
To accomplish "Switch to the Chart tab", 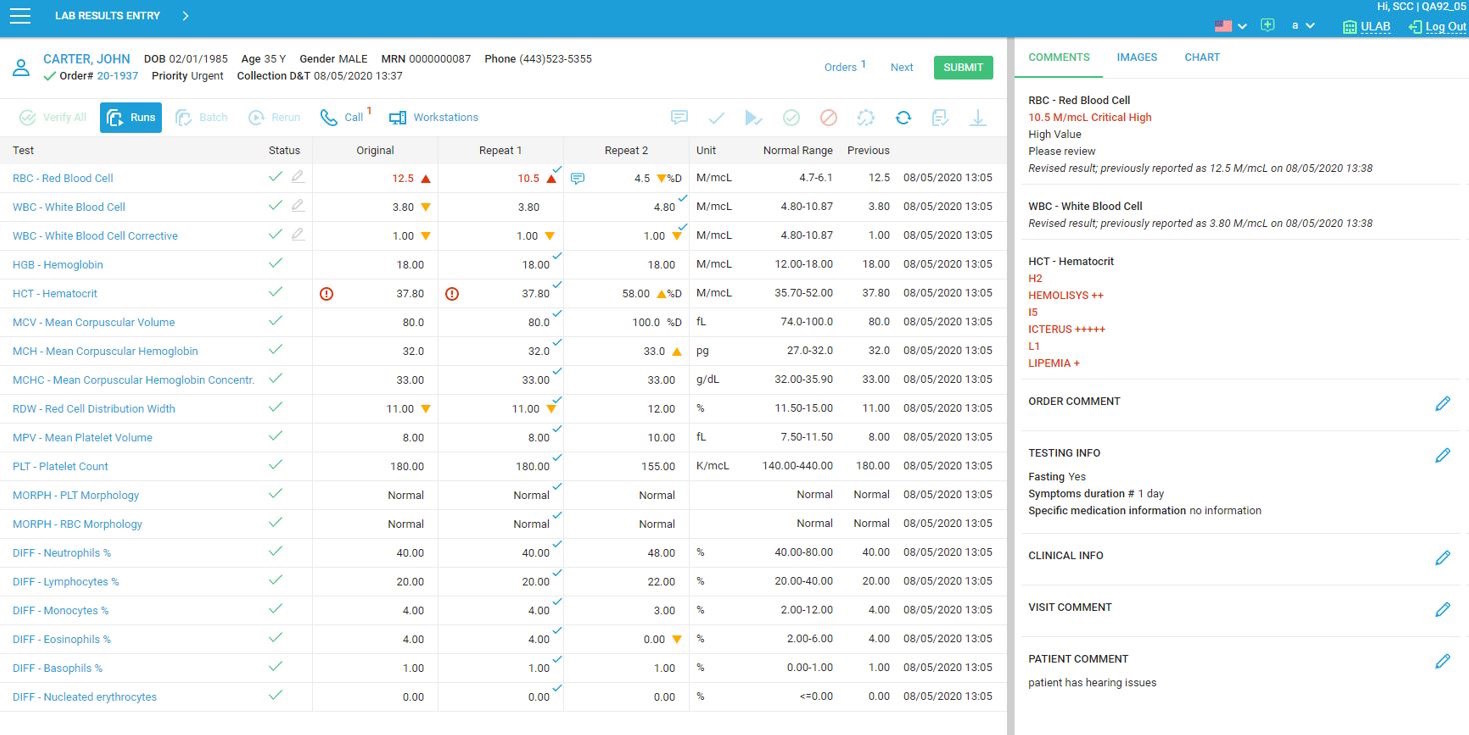I will (x=1201, y=57).
